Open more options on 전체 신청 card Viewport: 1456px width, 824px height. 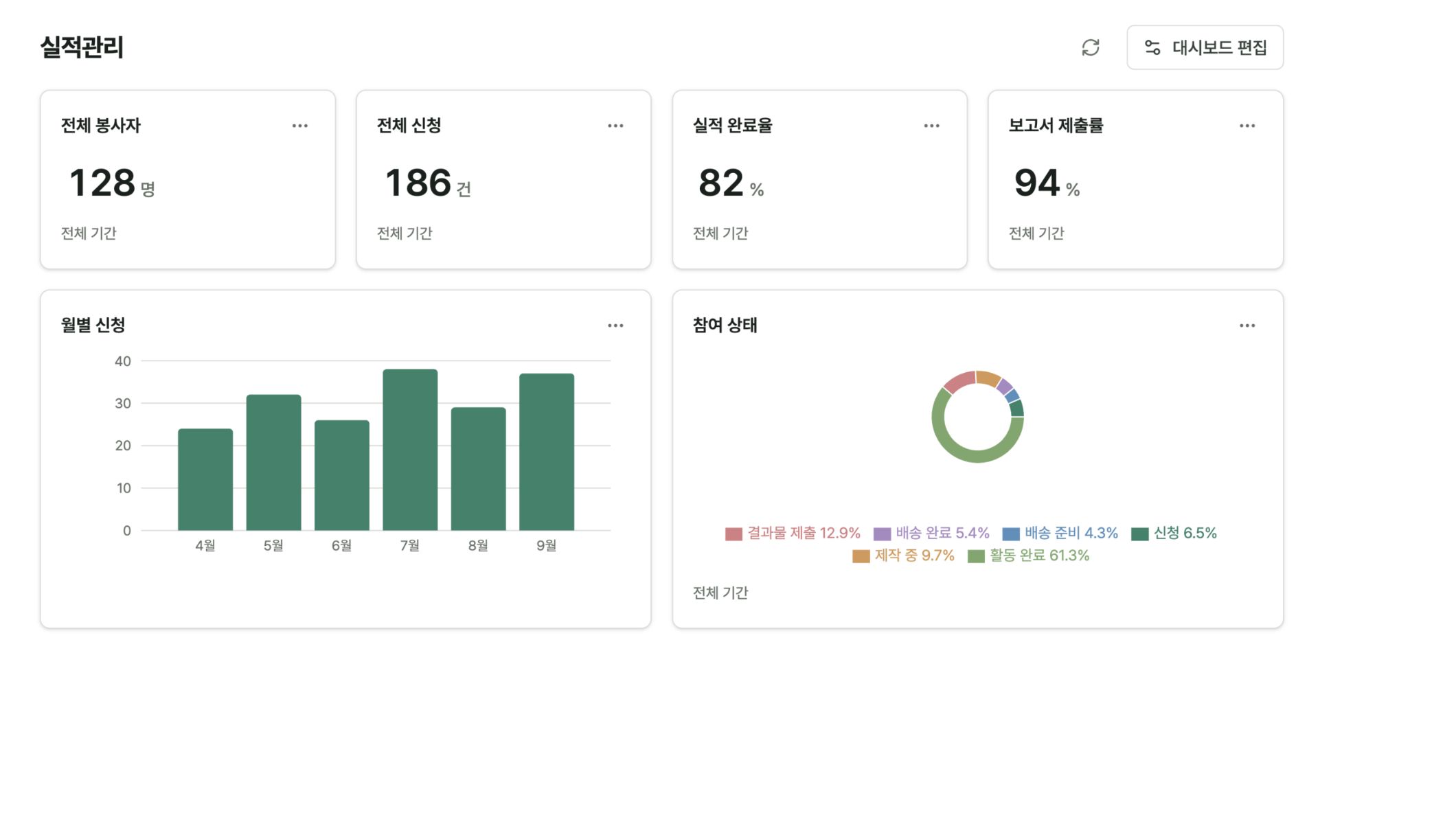pos(615,126)
